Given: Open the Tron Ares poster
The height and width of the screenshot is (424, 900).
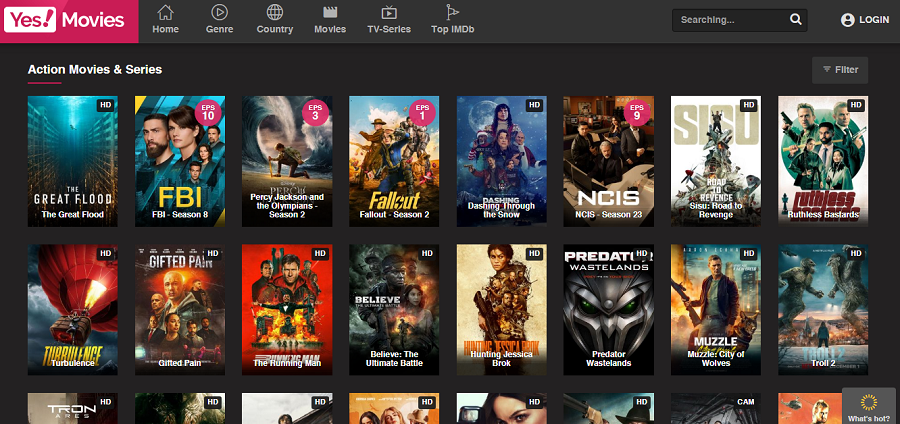Looking at the screenshot, I should click(x=72, y=409).
